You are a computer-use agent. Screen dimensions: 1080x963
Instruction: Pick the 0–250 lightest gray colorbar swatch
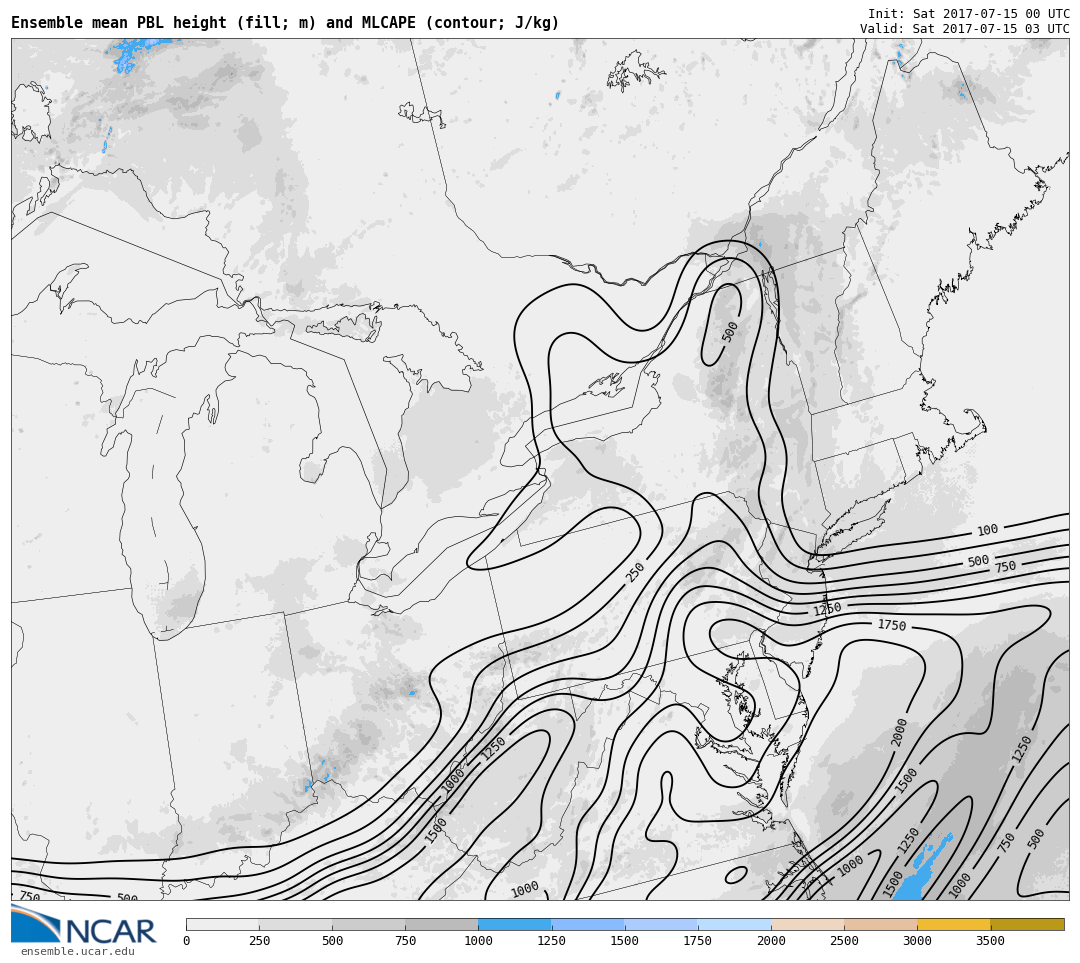[222, 924]
